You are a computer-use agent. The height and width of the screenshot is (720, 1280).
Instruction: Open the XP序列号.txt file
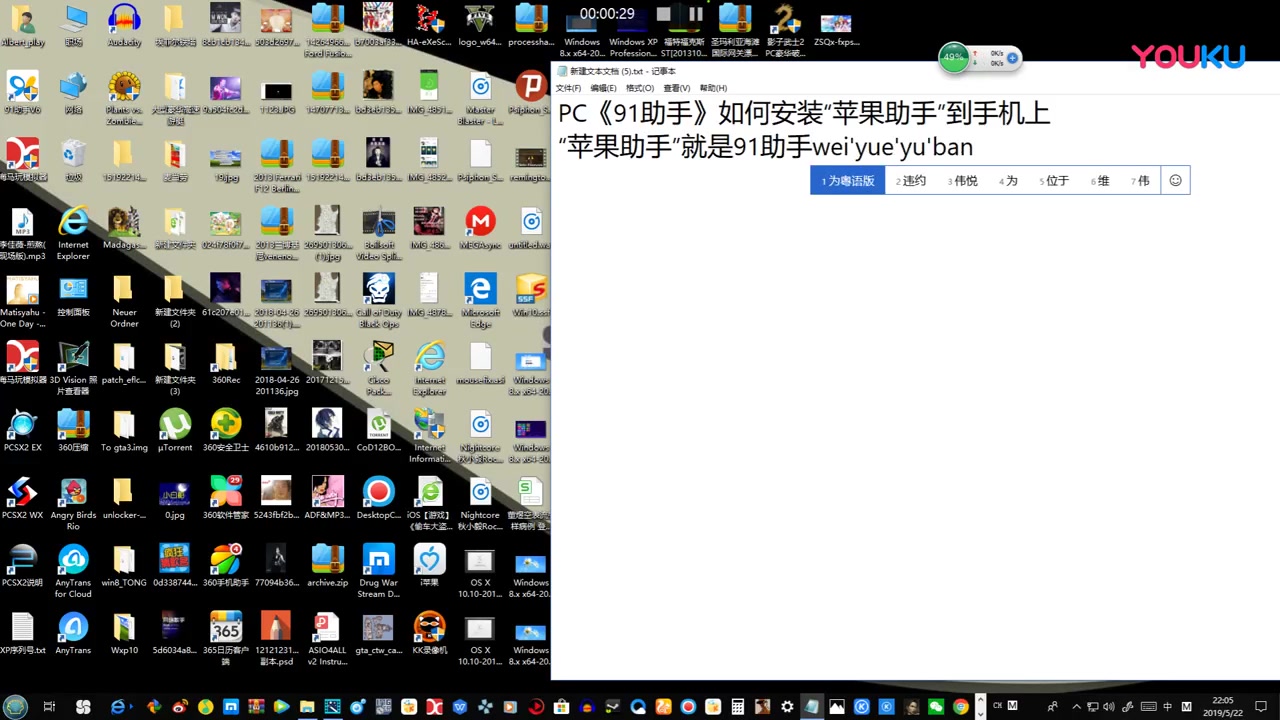(x=22, y=633)
